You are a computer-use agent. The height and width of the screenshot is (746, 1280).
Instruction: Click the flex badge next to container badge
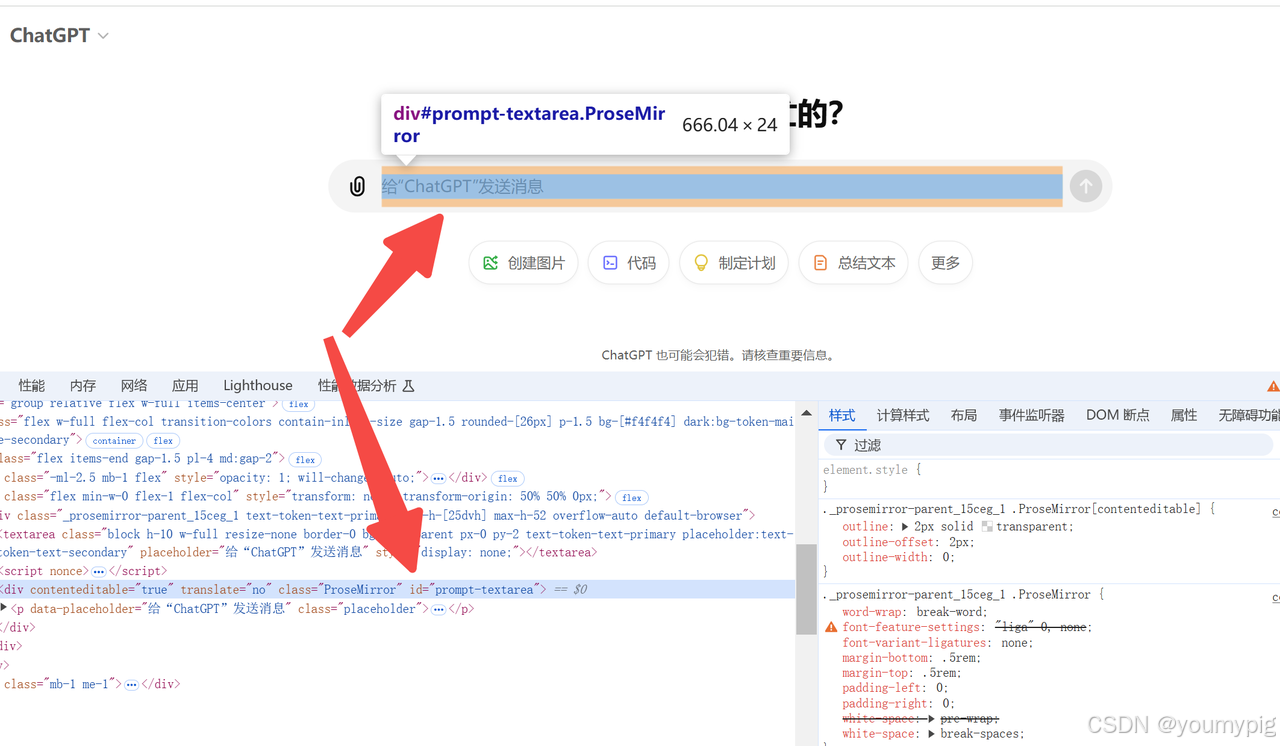tap(163, 441)
